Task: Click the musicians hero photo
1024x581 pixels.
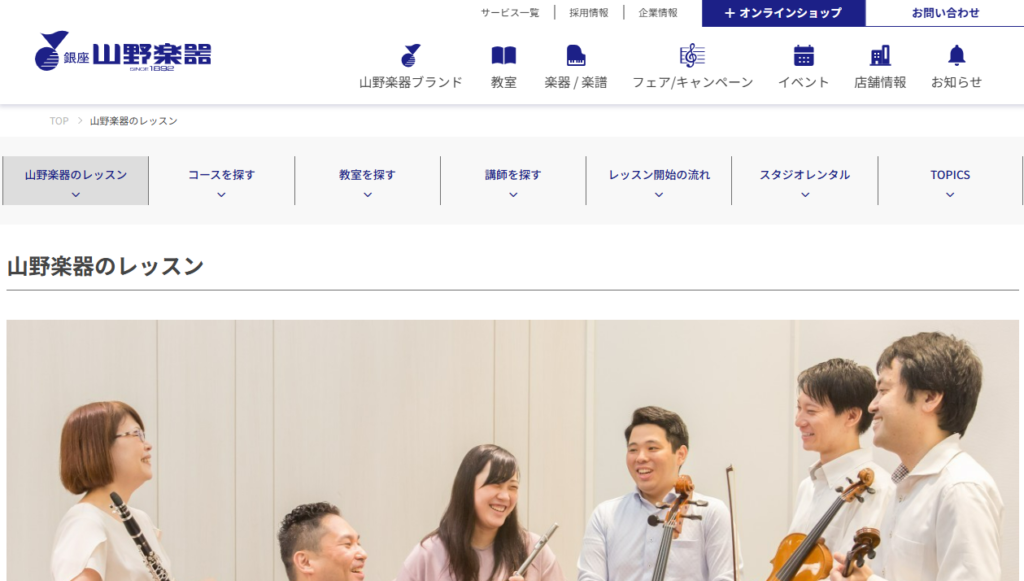Action: coord(513,450)
